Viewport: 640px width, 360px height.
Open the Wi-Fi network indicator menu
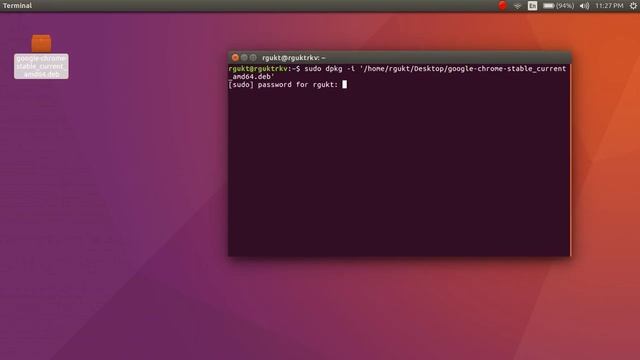tap(517, 6)
